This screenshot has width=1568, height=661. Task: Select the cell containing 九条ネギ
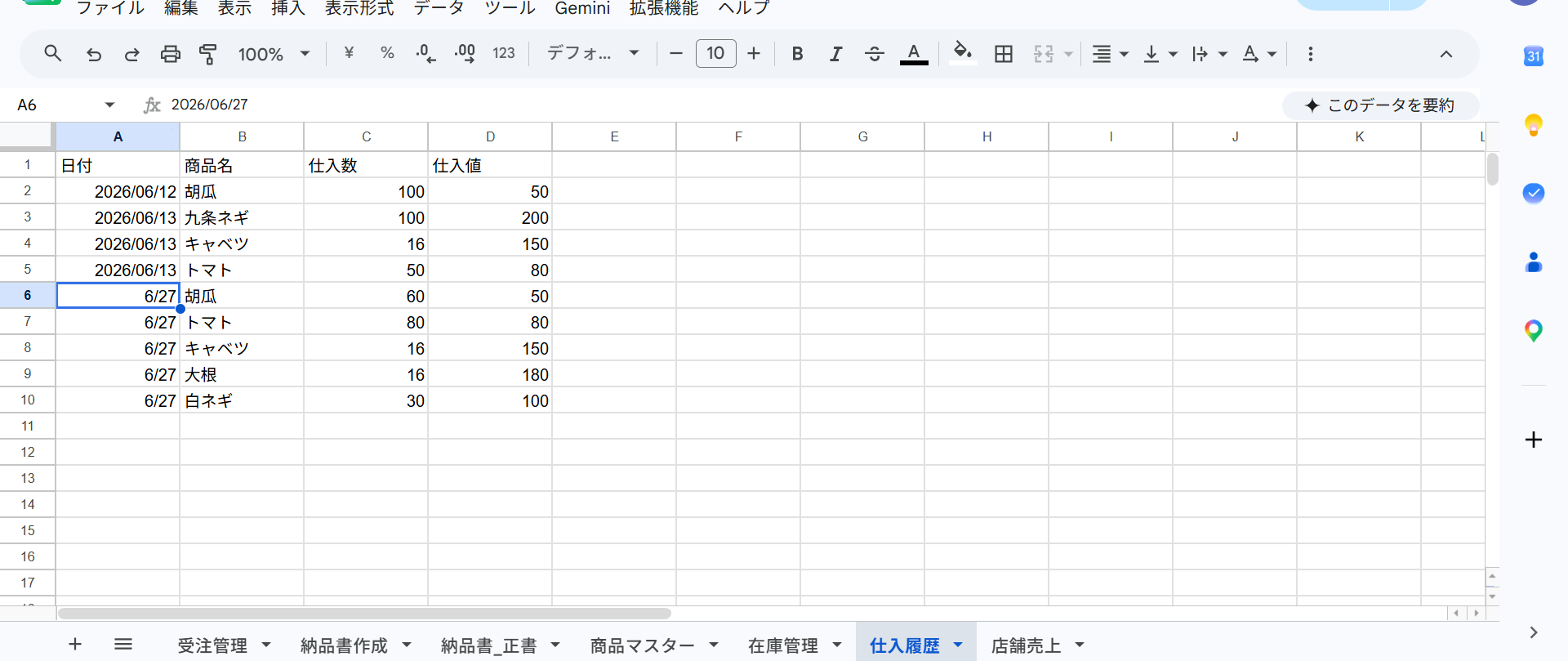click(x=242, y=217)
